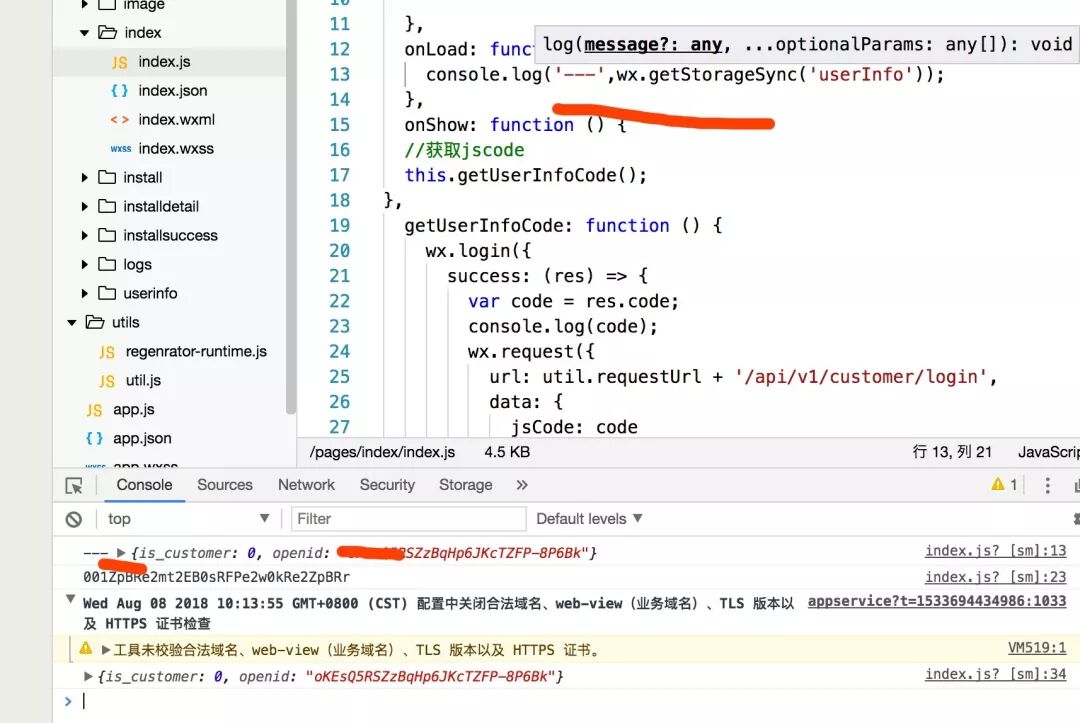Screen dimensions: 1080x723
Task: Click the braces icon beside app.json
Action: pos(94,439)
